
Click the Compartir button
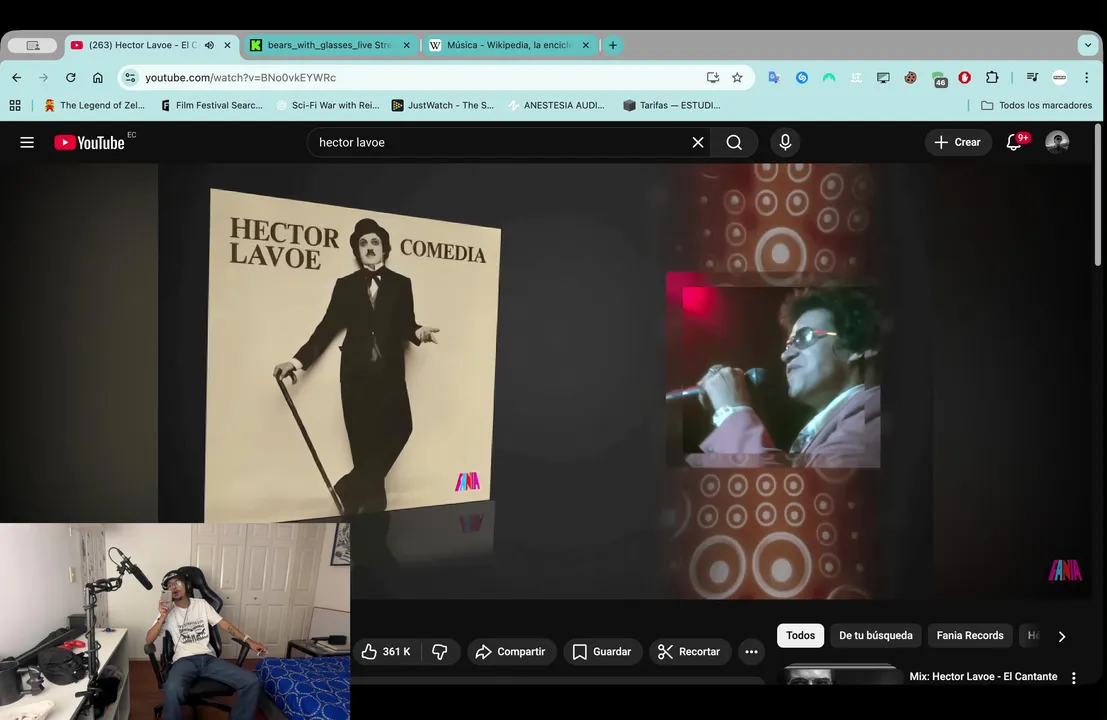[511, 652]
